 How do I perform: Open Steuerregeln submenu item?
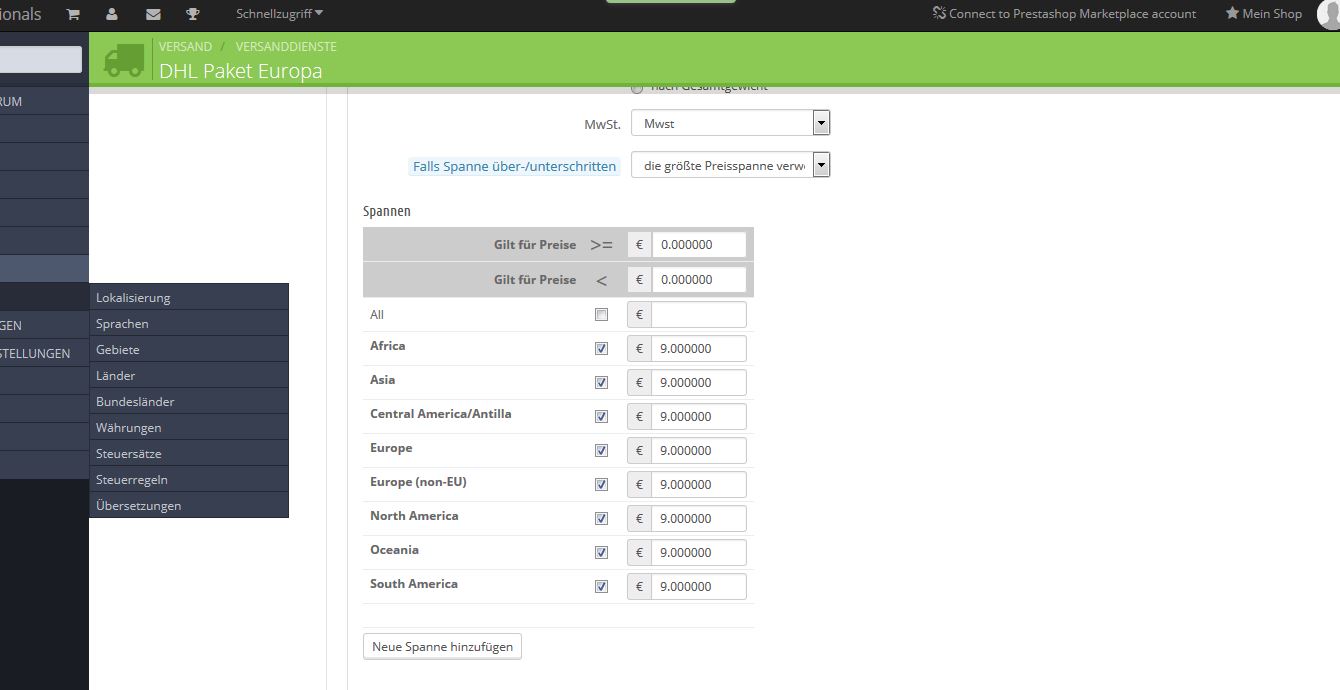point(189,479)
